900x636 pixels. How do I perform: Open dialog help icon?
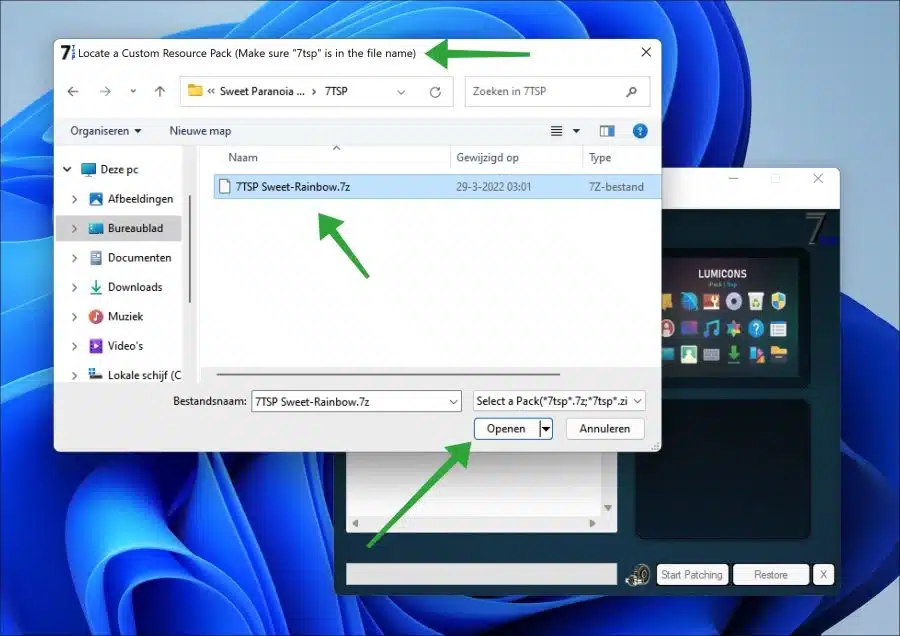pyautogui.click(x=640, y=131)
